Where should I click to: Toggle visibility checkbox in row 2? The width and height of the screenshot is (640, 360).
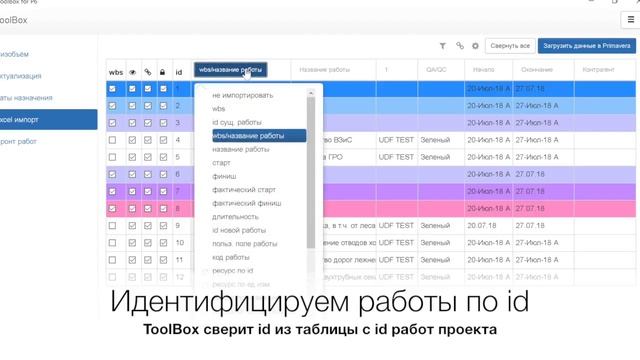[x=132, y=106]
